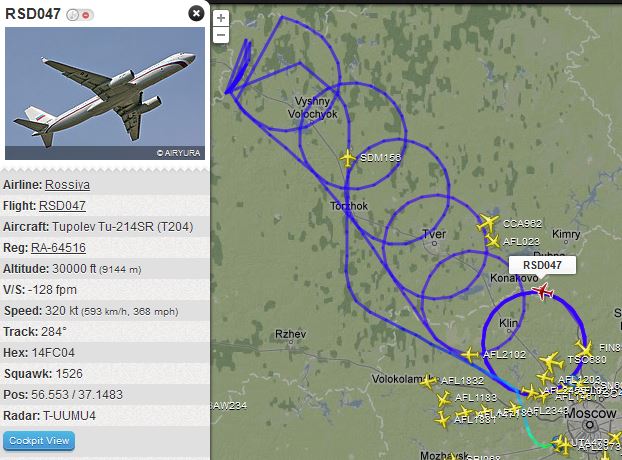View the Tu-214 aircraft photo

click(105, 94)
